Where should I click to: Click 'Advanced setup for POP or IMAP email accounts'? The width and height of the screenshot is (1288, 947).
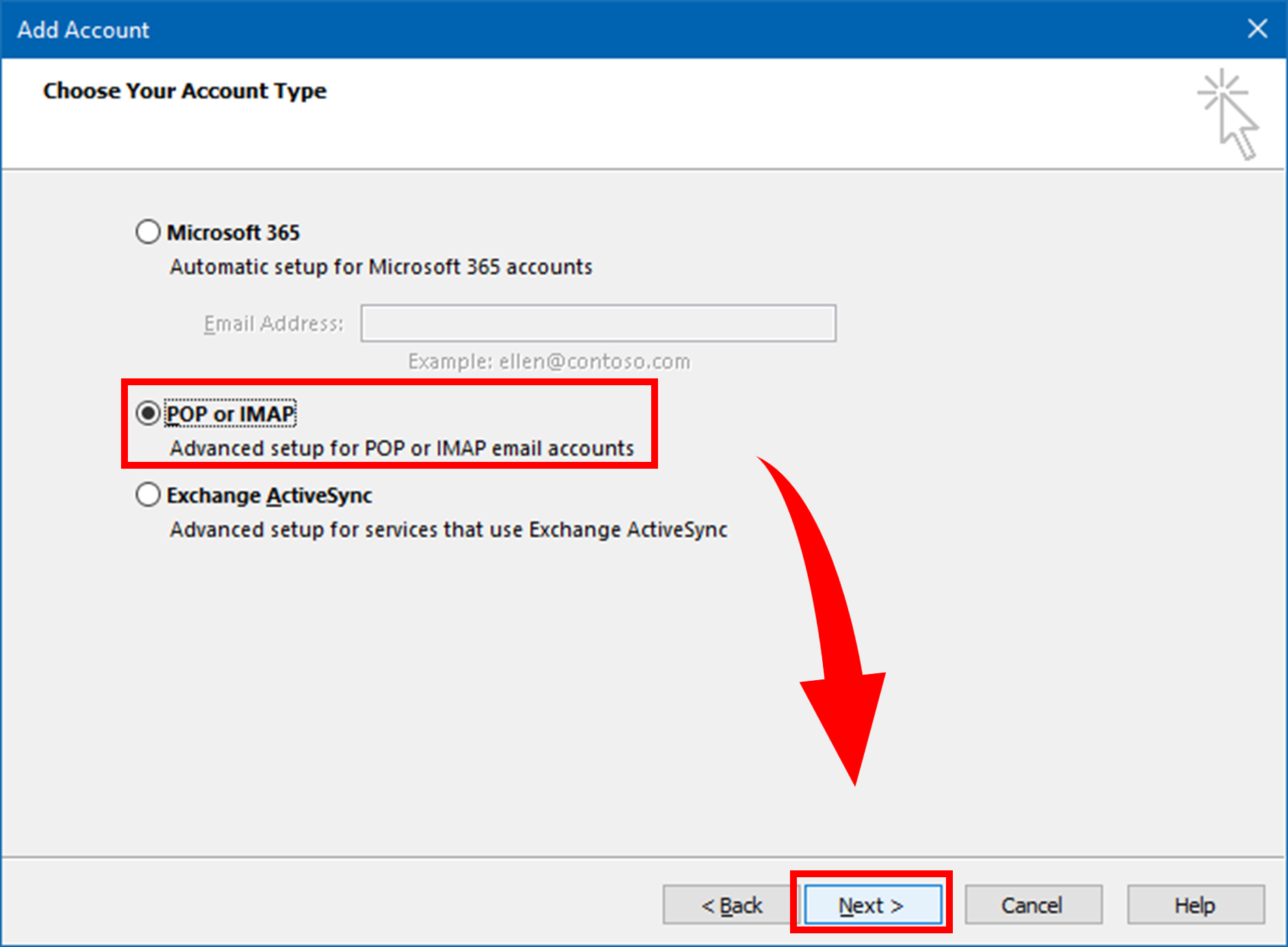click(402, 448)
